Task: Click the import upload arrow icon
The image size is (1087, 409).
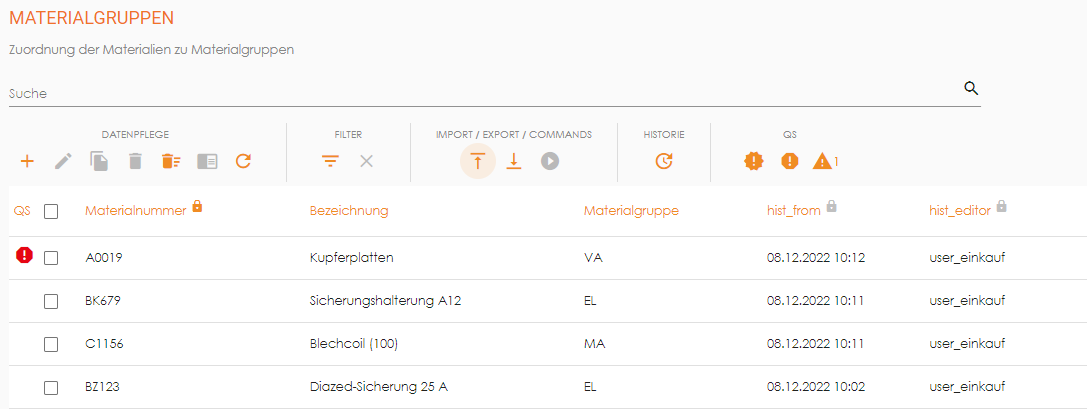Action: (x=478, y=161)
